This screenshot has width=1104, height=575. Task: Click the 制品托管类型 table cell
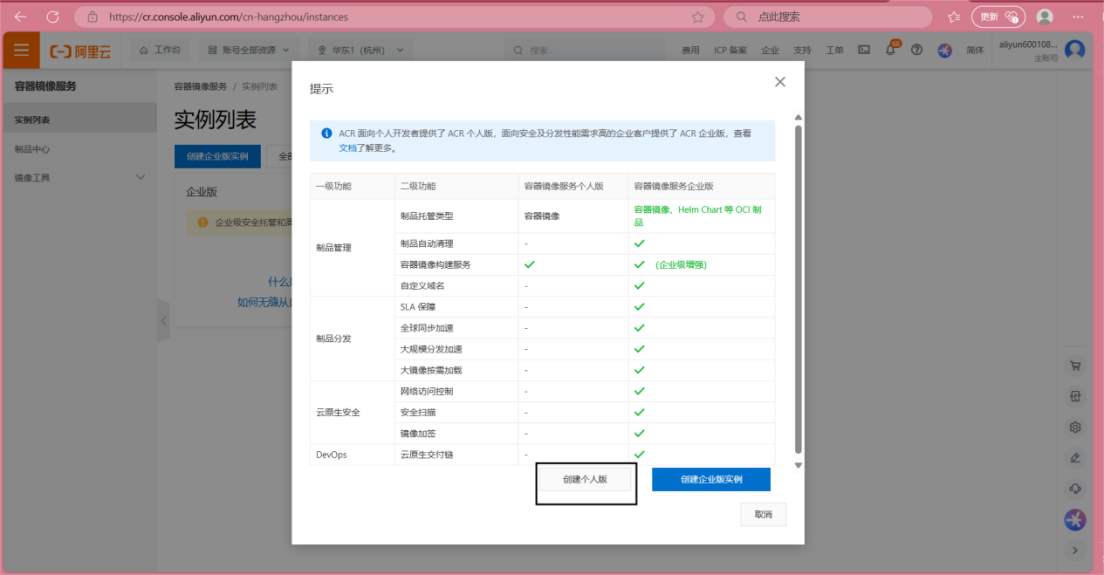click(x=456, y=216)
